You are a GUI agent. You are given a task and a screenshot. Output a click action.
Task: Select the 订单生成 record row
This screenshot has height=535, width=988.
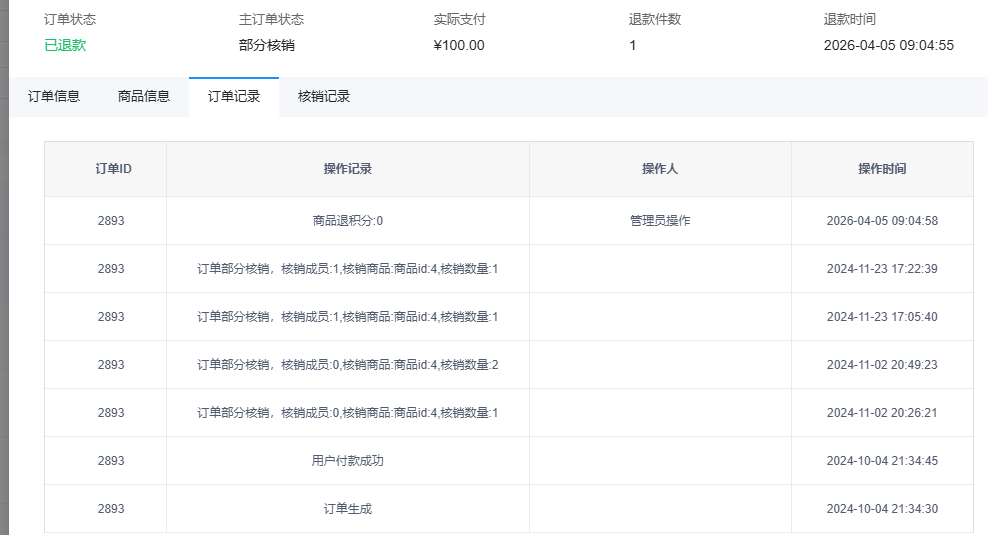coord(348,509)
